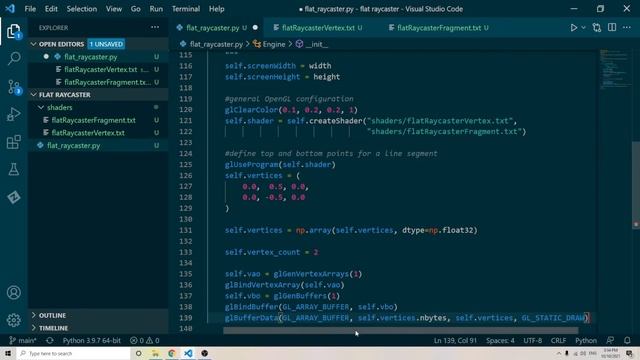640x360 pixels.
Task: Open VS Code taskbar icon
Action: (188, 353)
